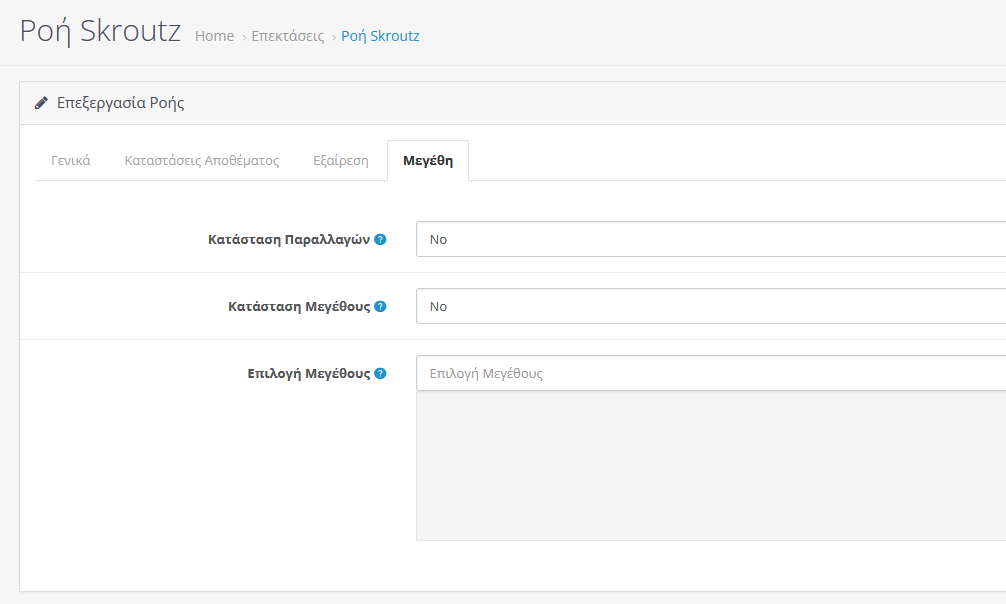This screenshot has height=604, width=1006.
Task: Go to Home breadcrumb link
Action: [x=214, y=36]
